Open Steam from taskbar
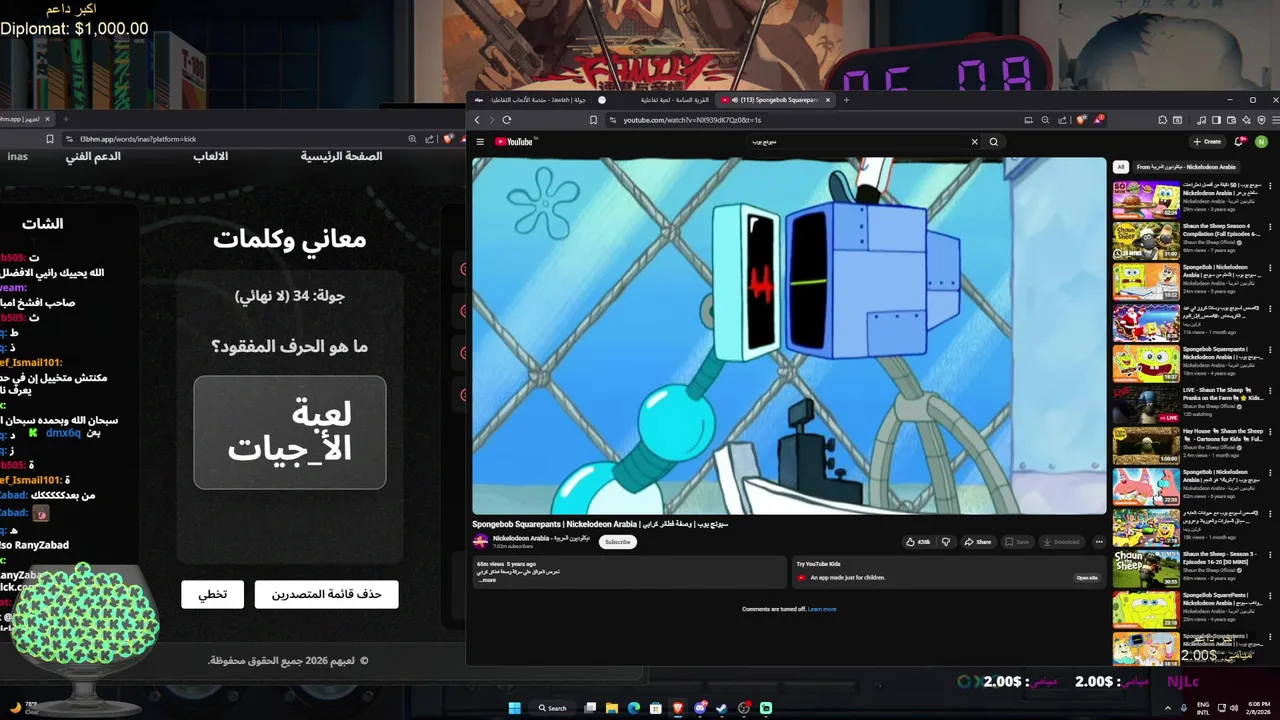Viewport: 1280px width, 720px height. (722, 708)
